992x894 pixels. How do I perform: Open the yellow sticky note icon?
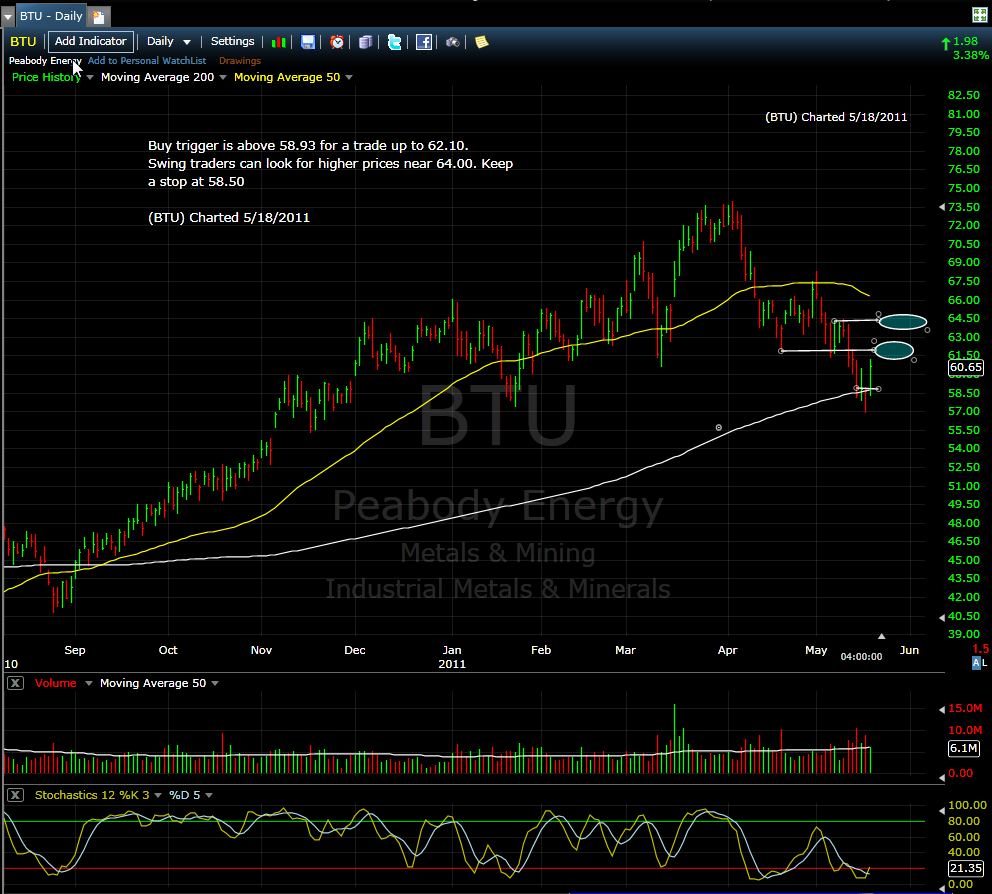tap(481, 42)
